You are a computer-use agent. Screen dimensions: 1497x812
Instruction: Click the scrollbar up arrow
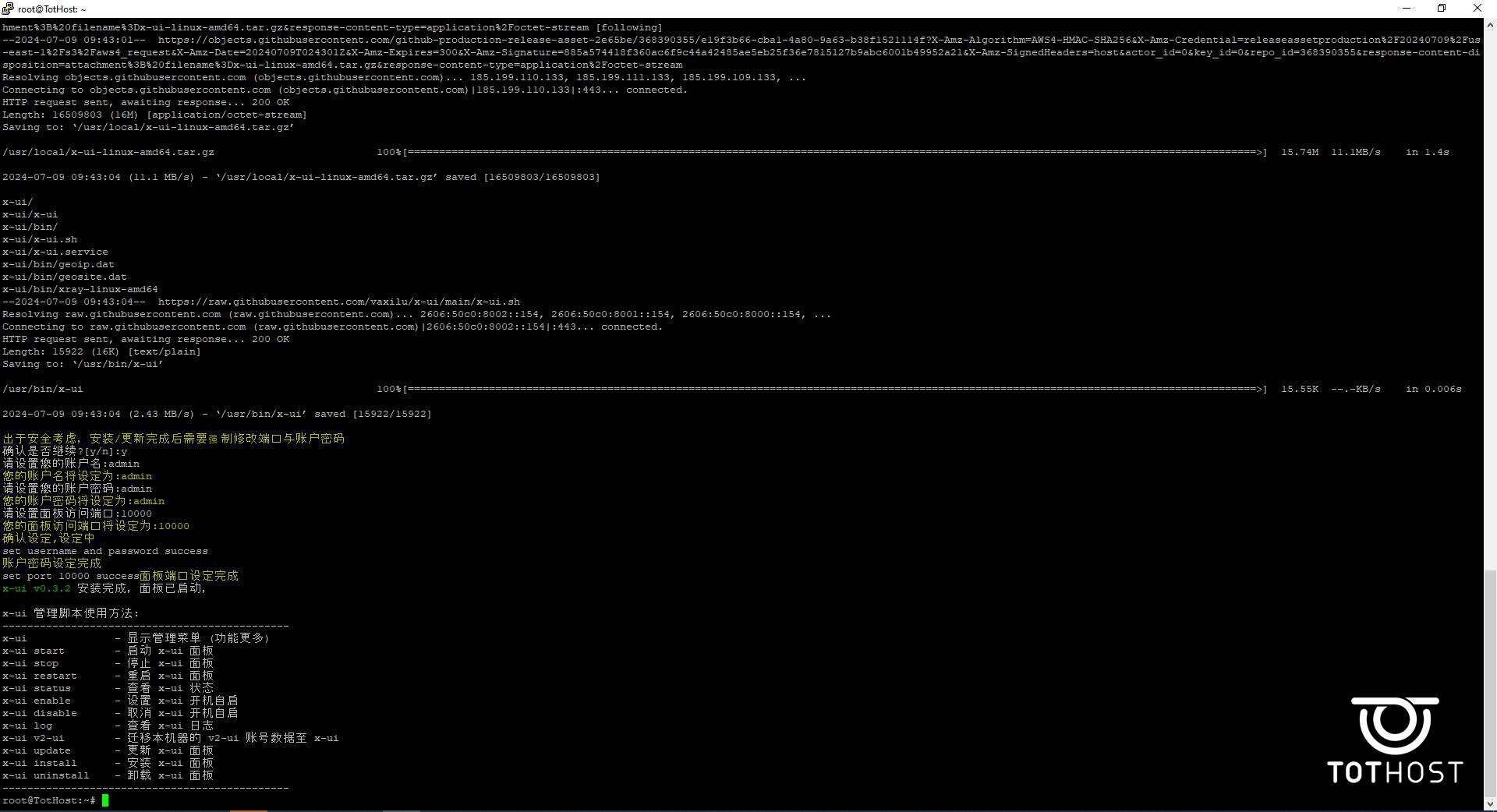point(1489,25)
